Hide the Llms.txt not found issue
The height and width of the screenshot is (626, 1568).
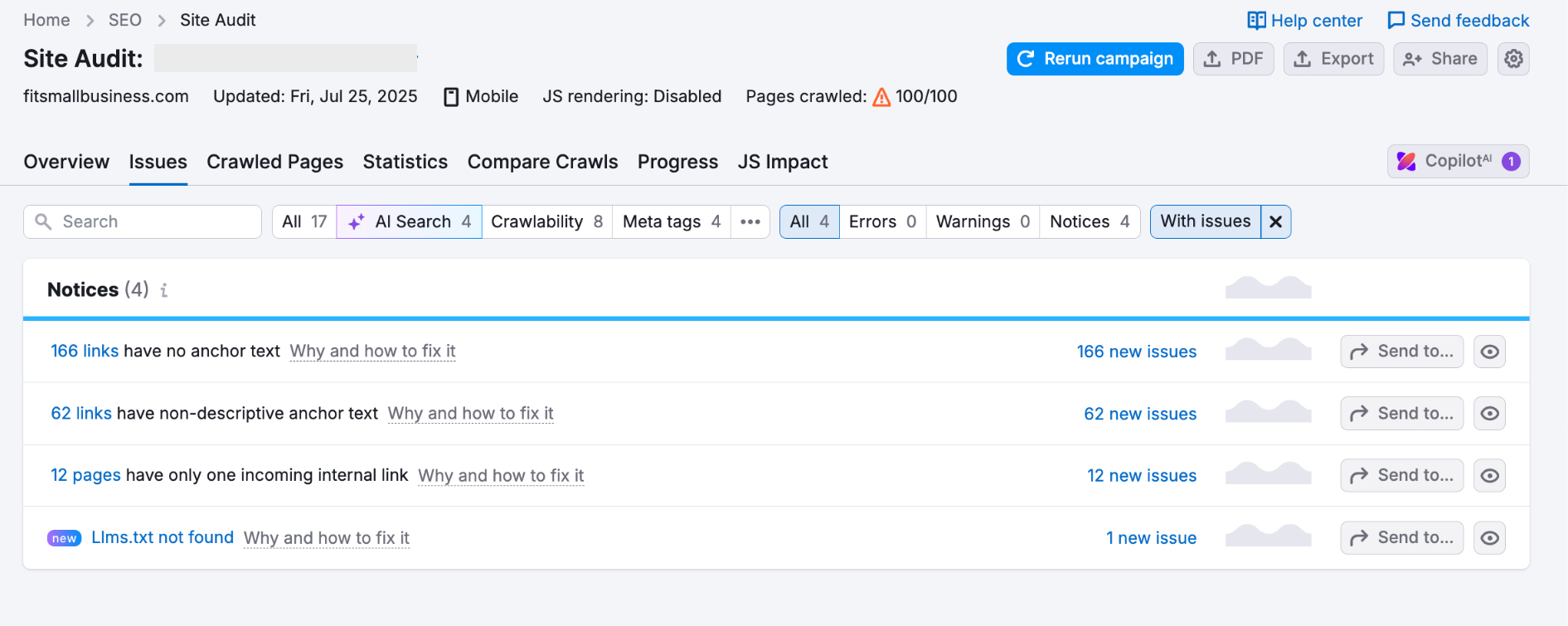click(x=1489, y=537)
